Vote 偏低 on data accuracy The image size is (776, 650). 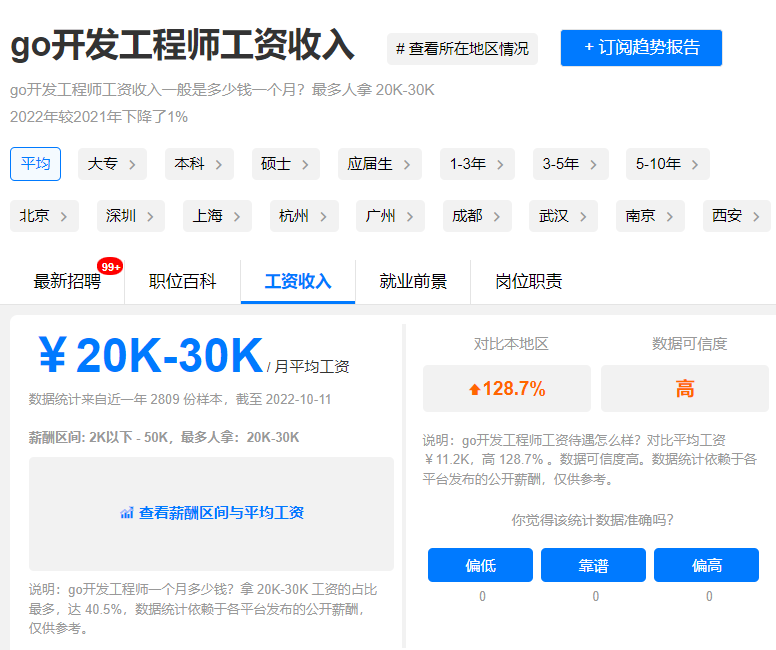tap(481, 565)
